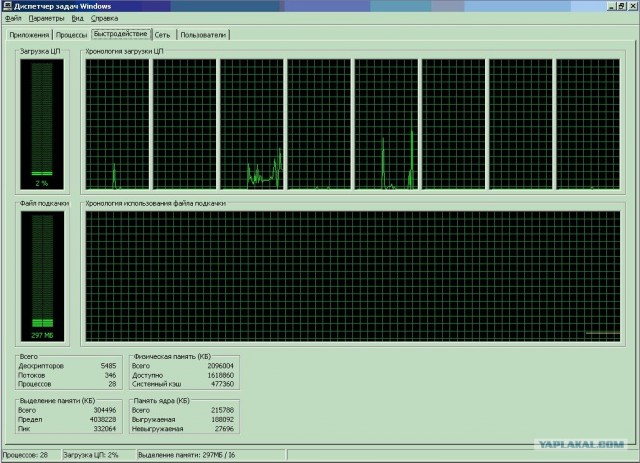Click the commit limit value 4038228
Image resolution: width=640 pixels, height=463 pixels.
(x=103, y=419)
